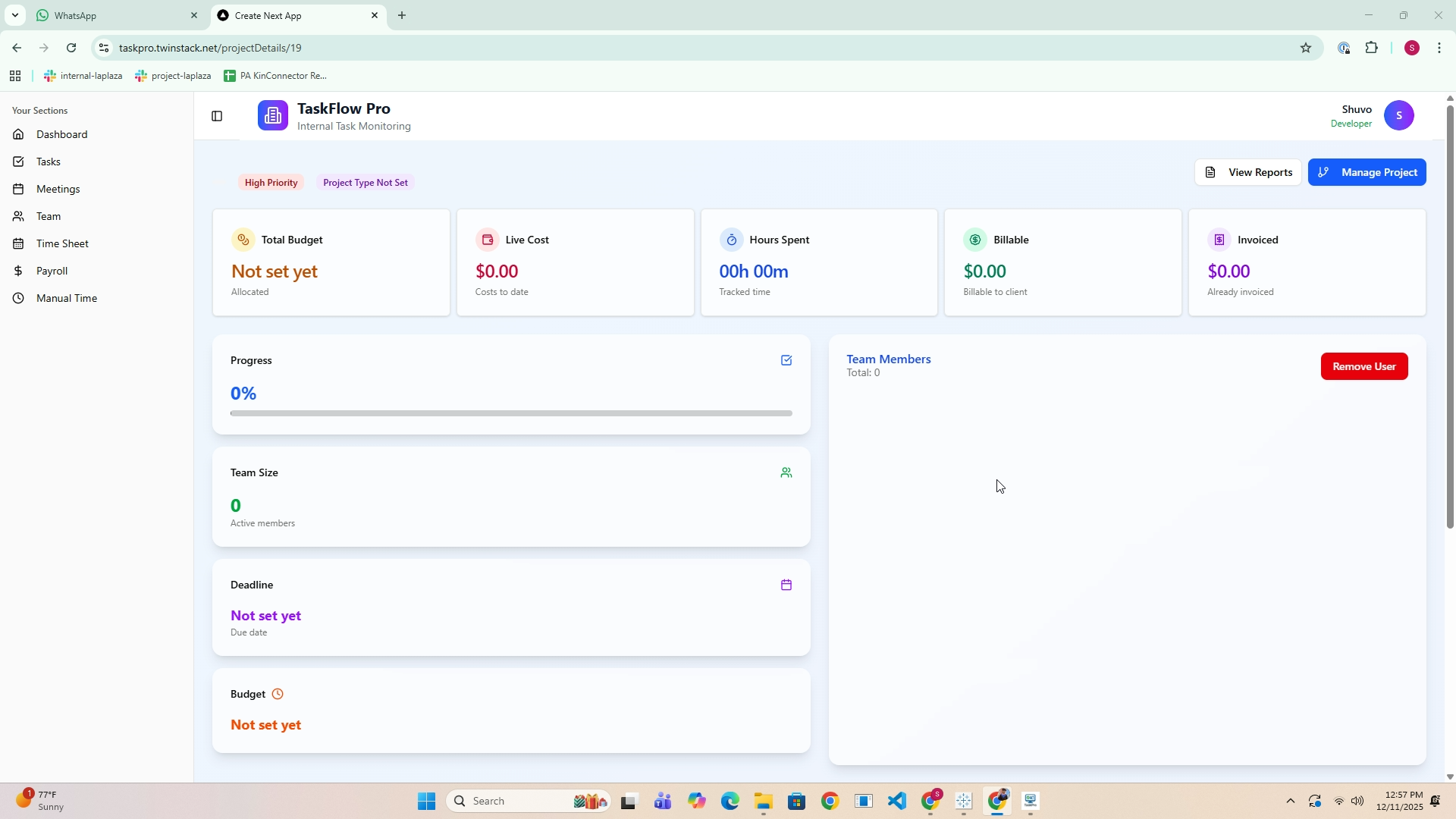Click the Hours Spent timer icon
The image size is (1456, 819).
pos(731,240)
